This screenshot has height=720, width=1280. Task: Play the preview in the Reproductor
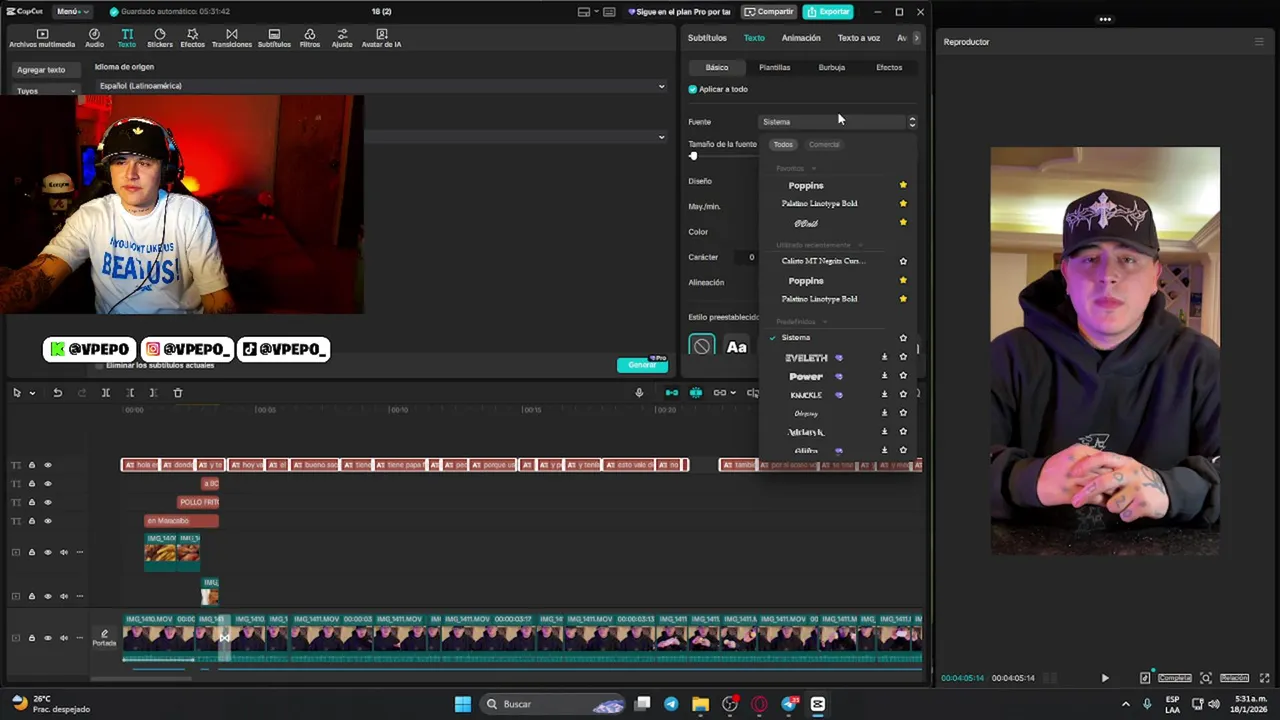tap(1105, 678)
